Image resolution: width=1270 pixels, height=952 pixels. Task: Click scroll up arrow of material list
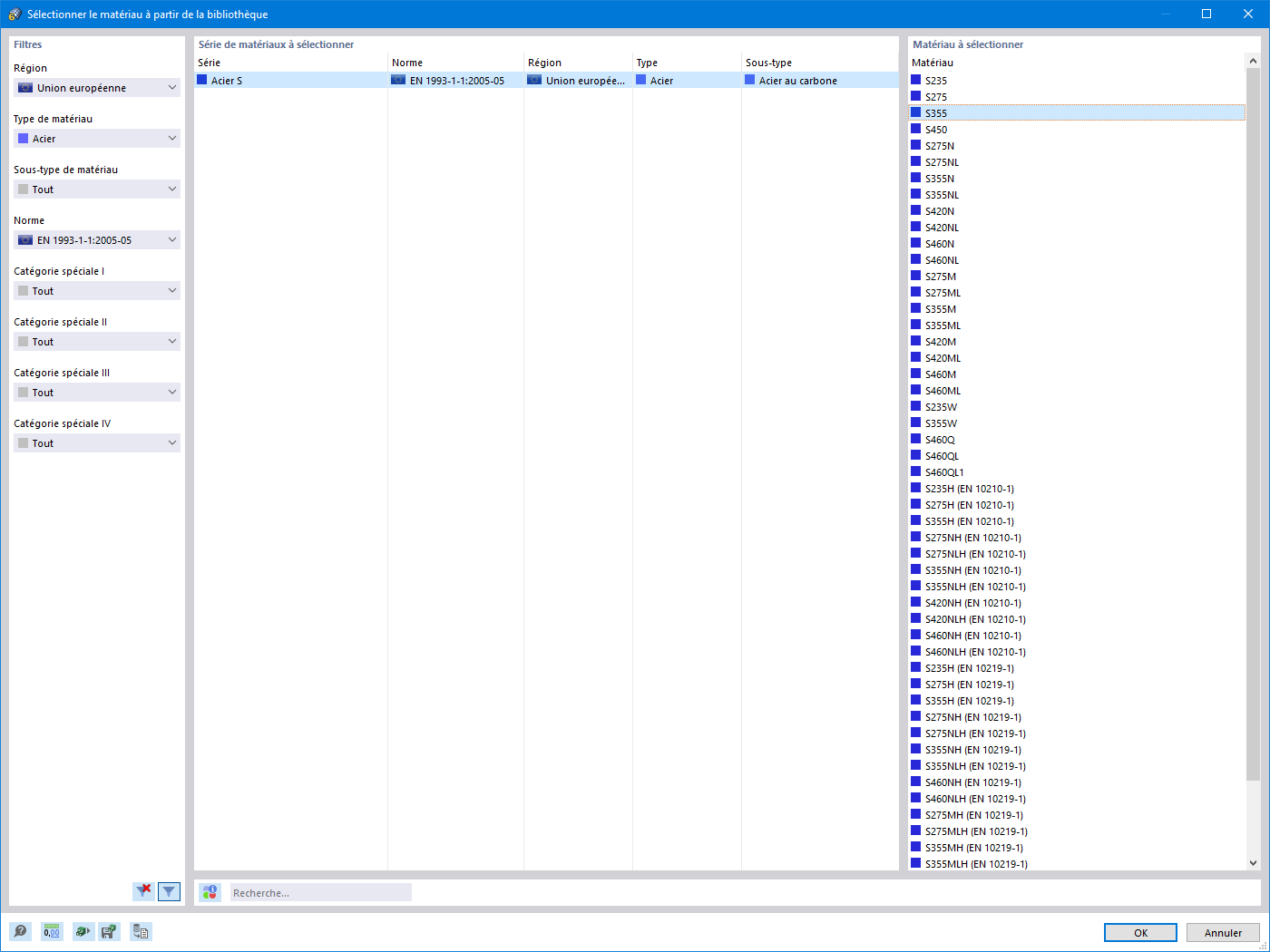[x=1253, y=62]
